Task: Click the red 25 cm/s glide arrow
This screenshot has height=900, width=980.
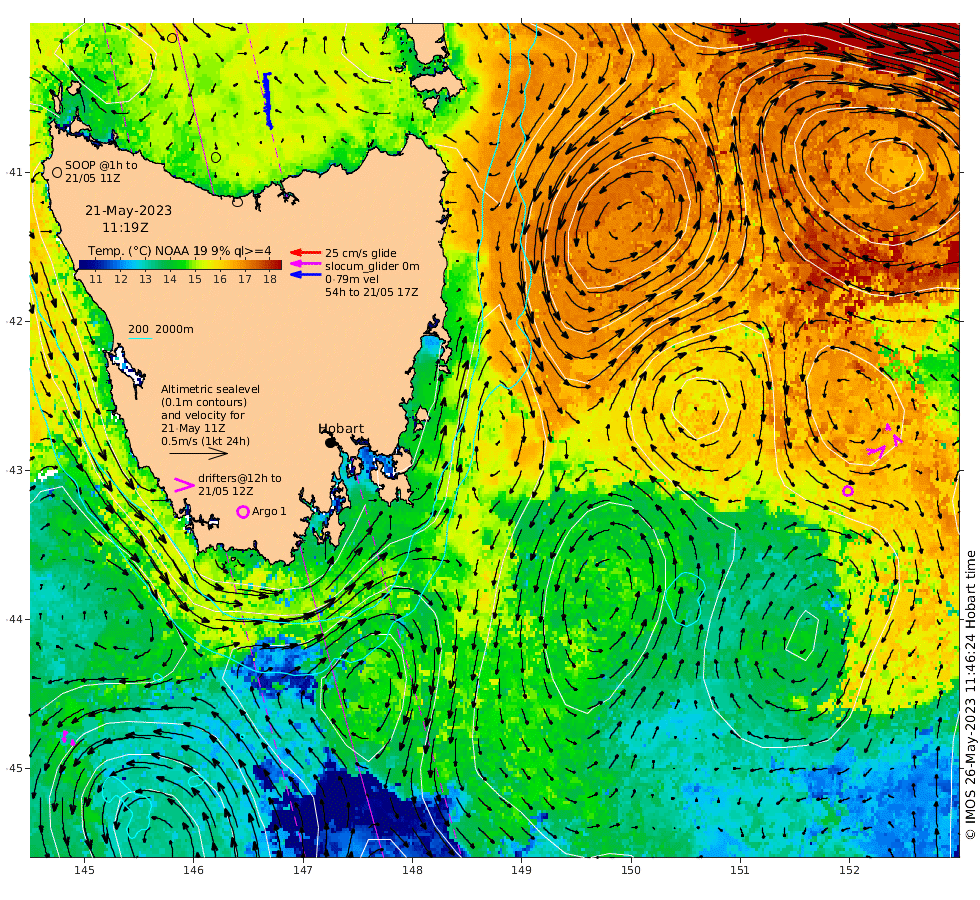Action: point(306,252)
